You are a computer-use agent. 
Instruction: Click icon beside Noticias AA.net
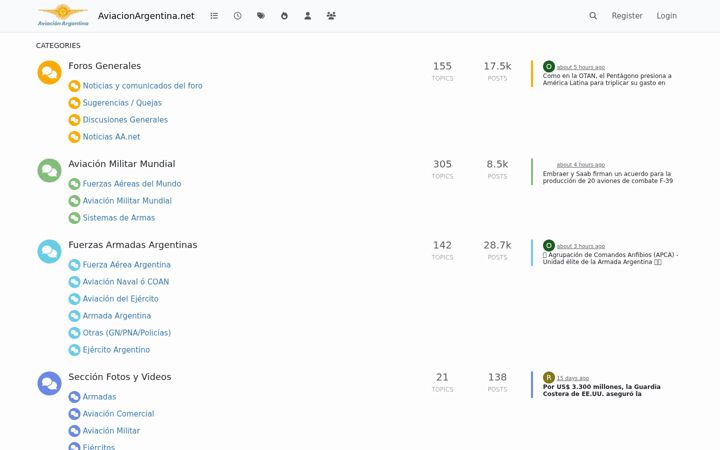coord(74,137)
